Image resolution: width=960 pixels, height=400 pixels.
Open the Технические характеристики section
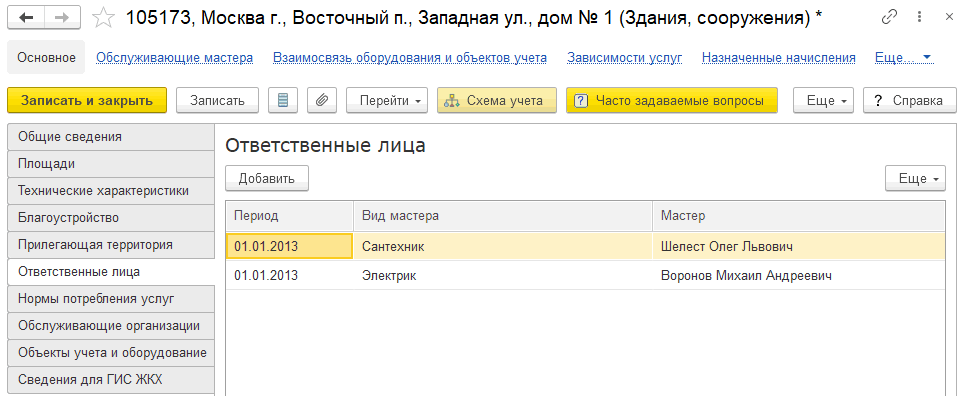point(111,191)
